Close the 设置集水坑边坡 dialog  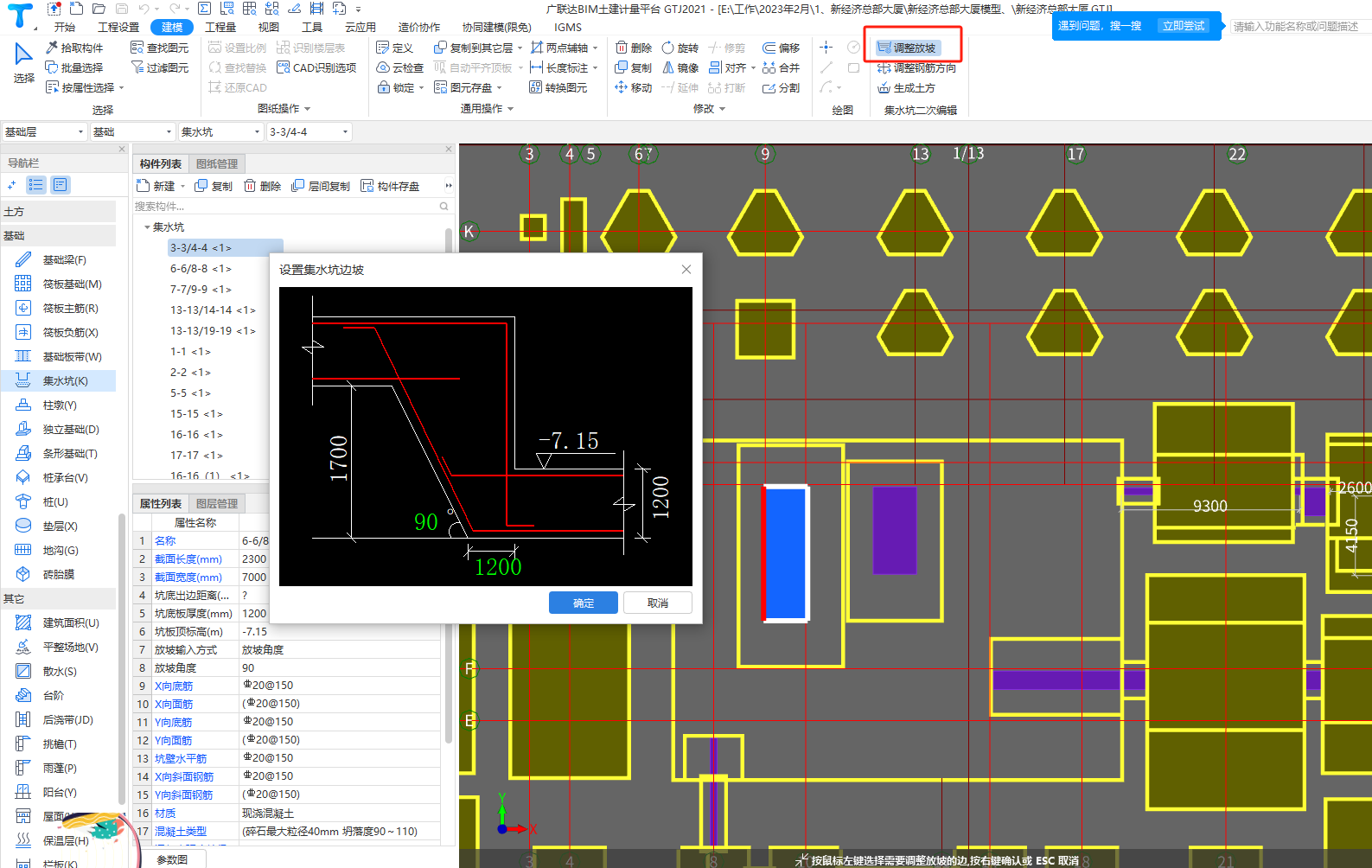point(686,270)
